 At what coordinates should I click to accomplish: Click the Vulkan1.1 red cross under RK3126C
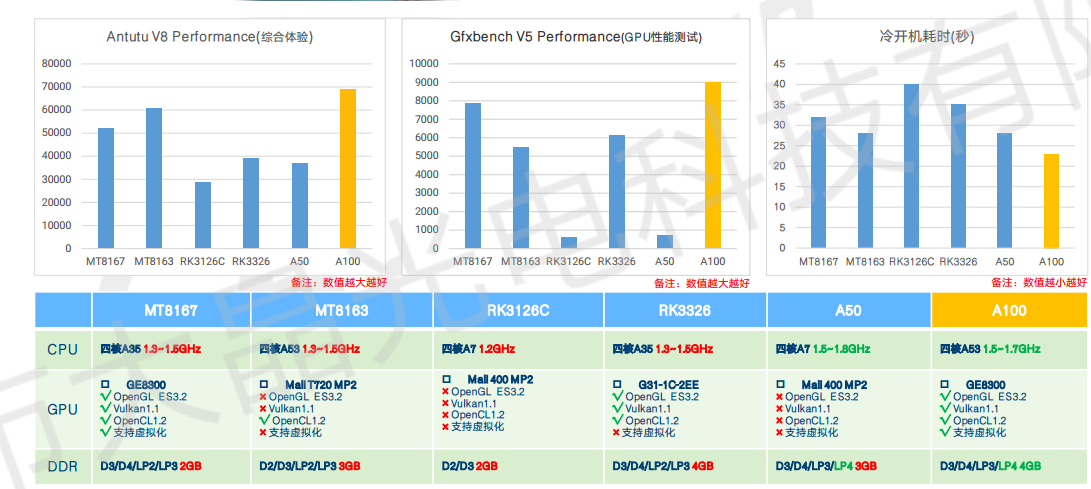point(445,404)
